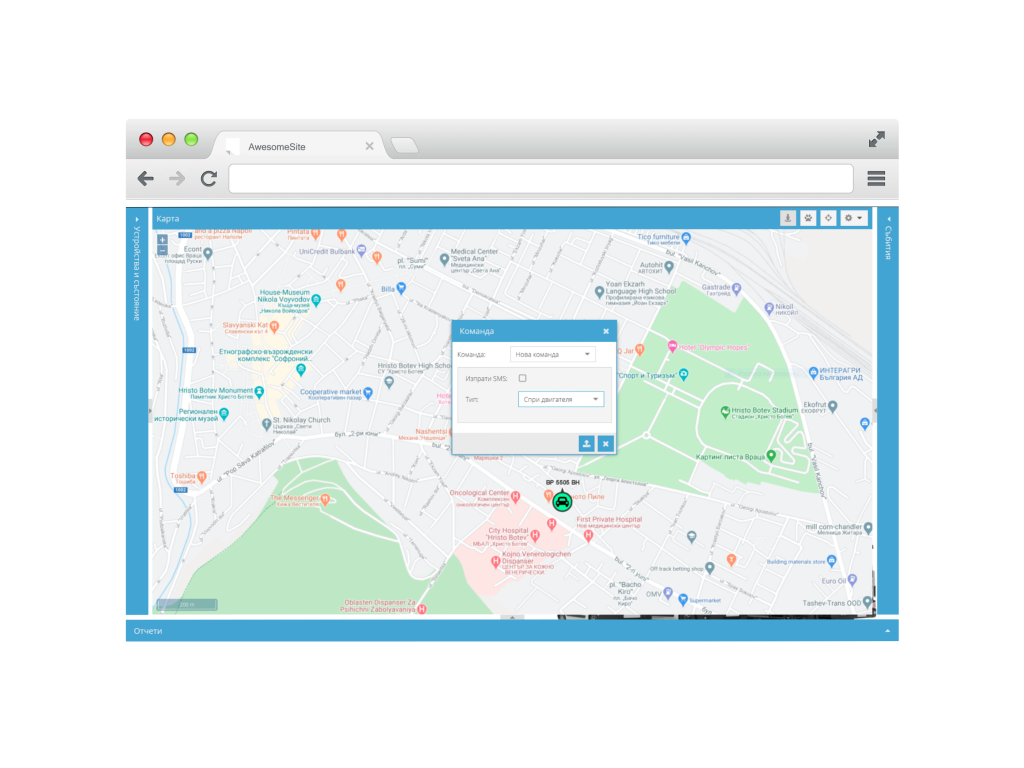Send the command with the upload button
This screenshot has height=768, width=1024.
[x=586, y=443]
